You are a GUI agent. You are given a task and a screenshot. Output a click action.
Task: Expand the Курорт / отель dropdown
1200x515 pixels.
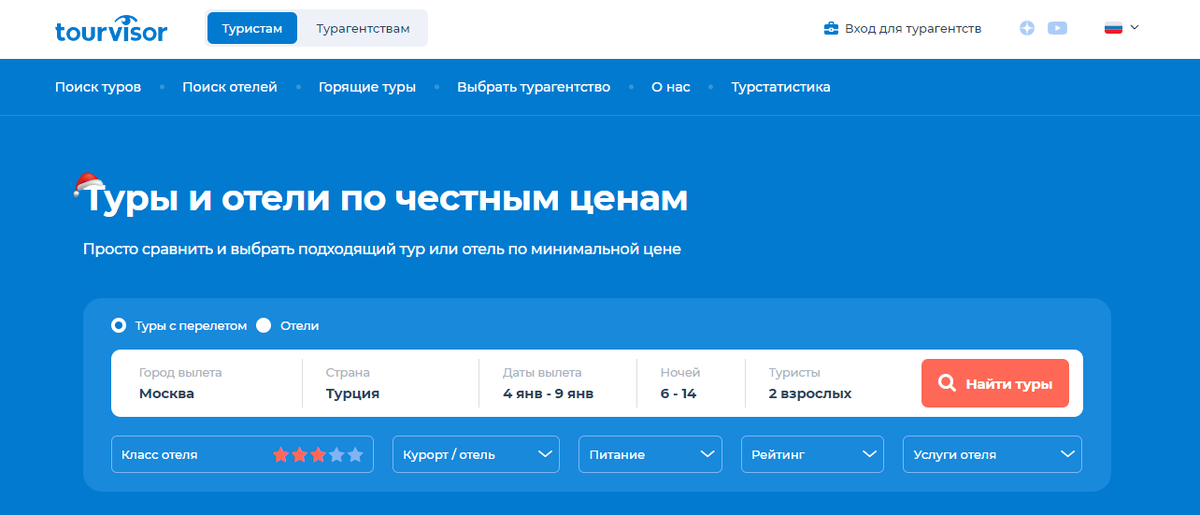[475, 454]
